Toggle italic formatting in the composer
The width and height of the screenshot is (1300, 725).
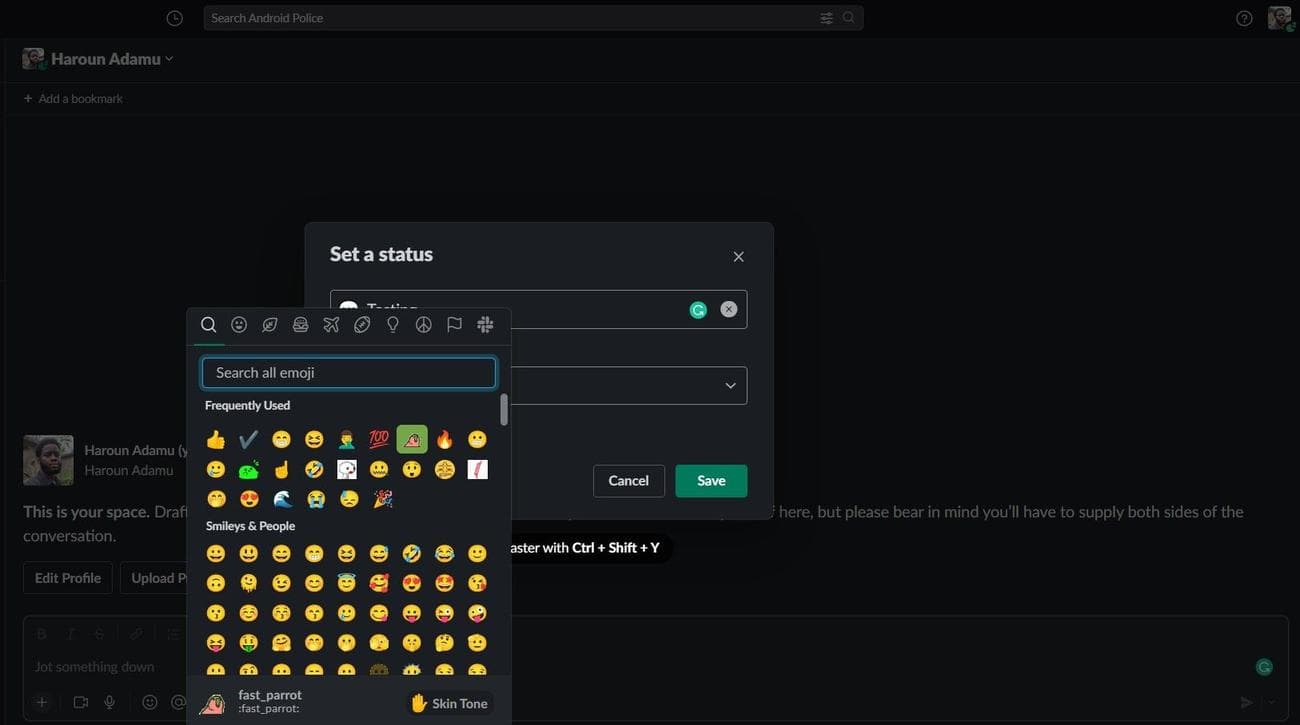pyautogui.click(x=70, y=633)
